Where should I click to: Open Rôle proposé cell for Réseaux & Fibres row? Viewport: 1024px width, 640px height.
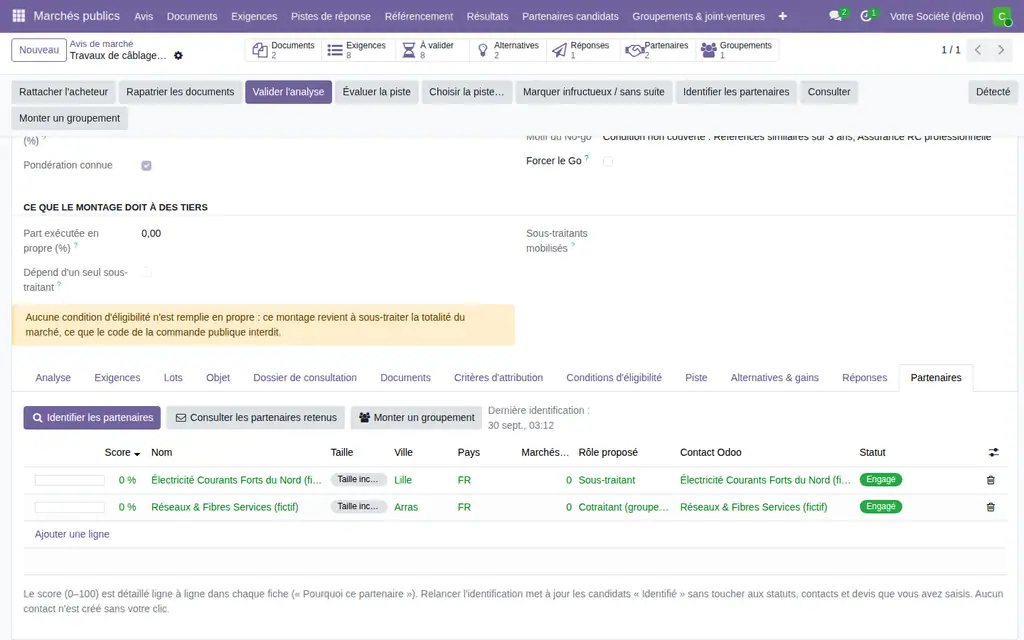coord(624,507)
